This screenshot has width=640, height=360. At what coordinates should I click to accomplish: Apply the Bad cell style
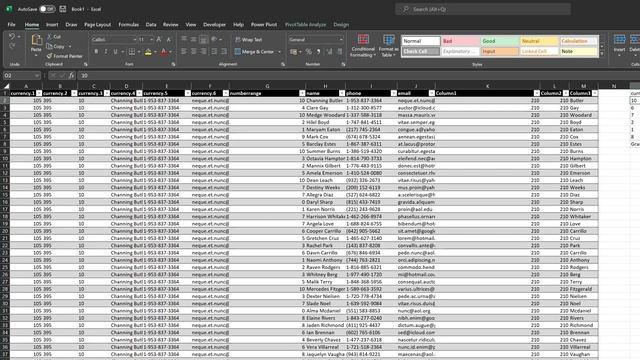pos(460,41)
